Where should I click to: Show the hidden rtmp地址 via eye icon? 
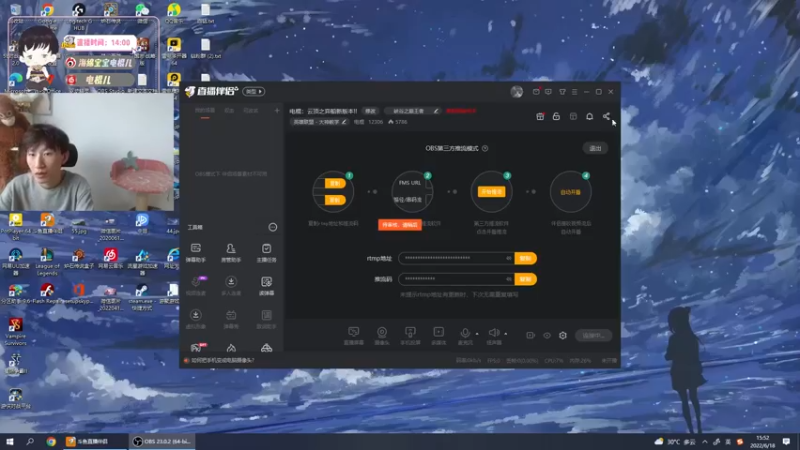(x=509, y=258)
